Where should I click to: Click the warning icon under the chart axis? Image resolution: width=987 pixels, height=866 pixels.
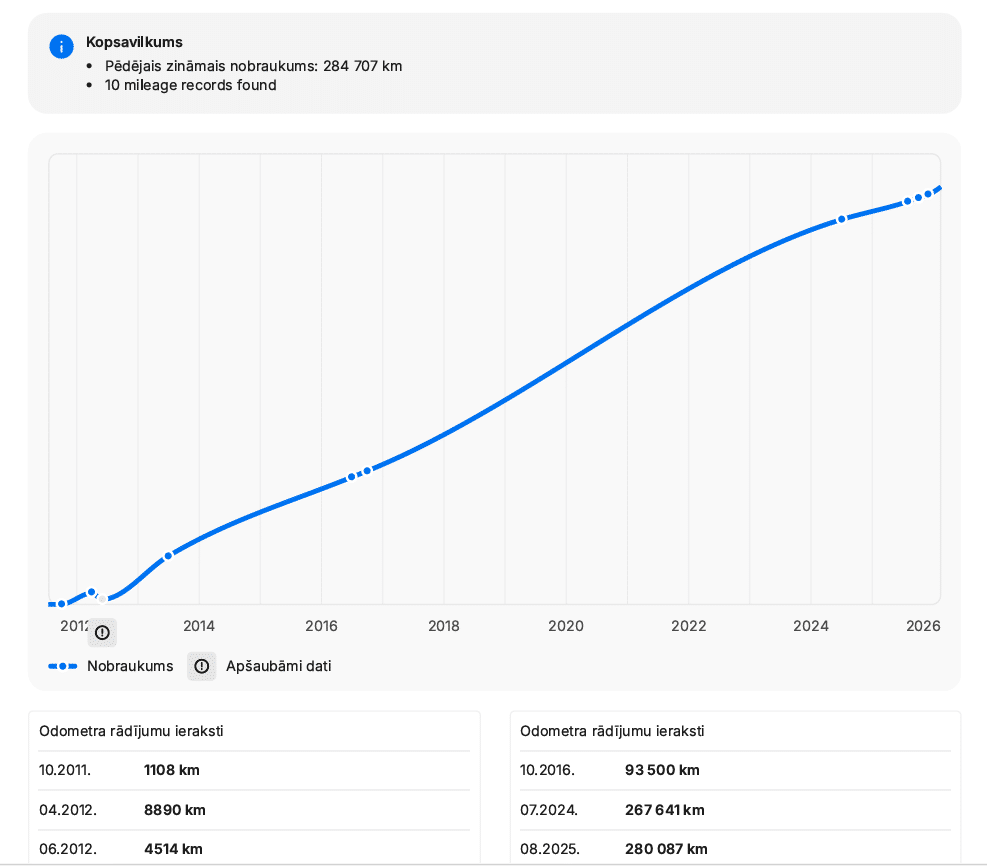coord(102,633)
